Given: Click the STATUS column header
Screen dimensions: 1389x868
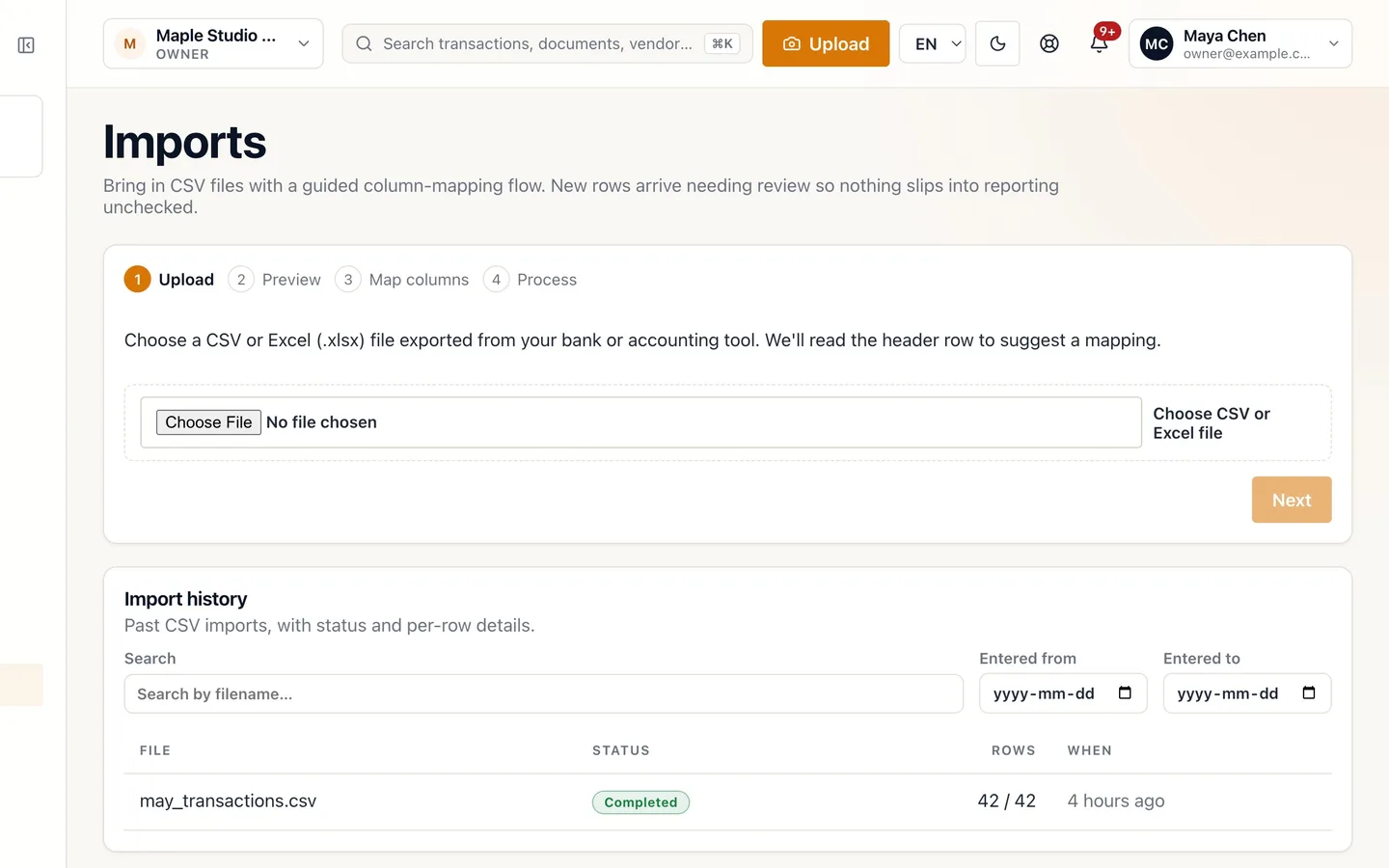Looking at the screenshot, I should point(621,750).
